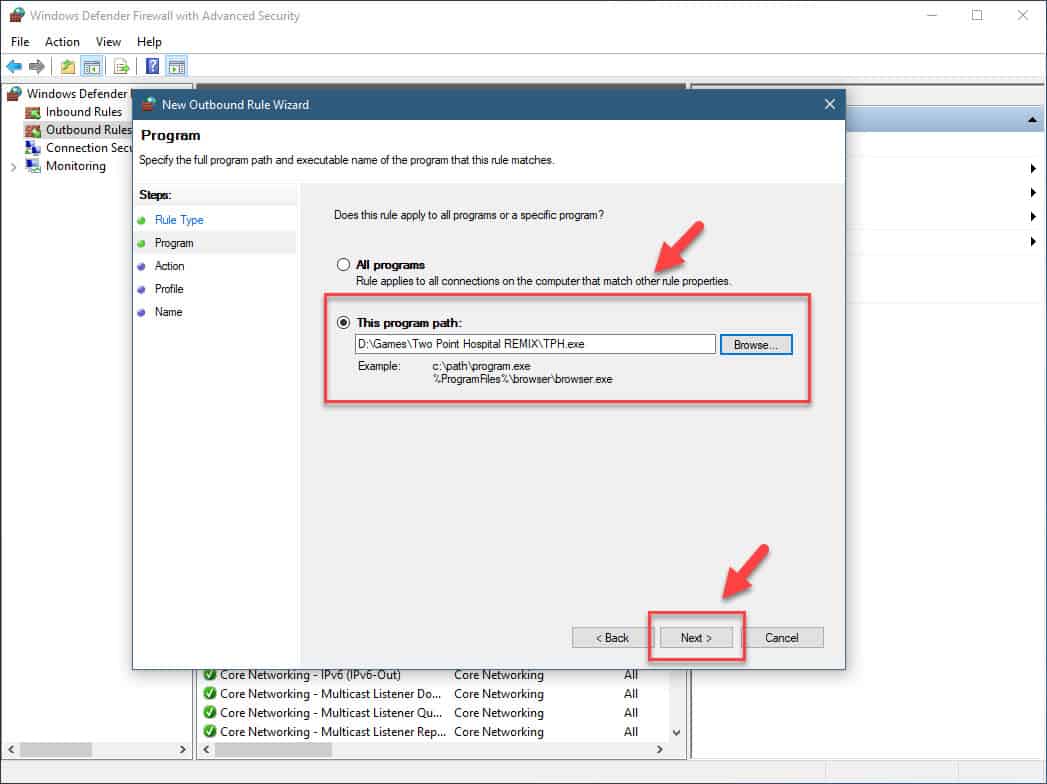Viewport: 1047px width, 784px height.
Task: Click the Next > button
Action: [x=696, y=638]
